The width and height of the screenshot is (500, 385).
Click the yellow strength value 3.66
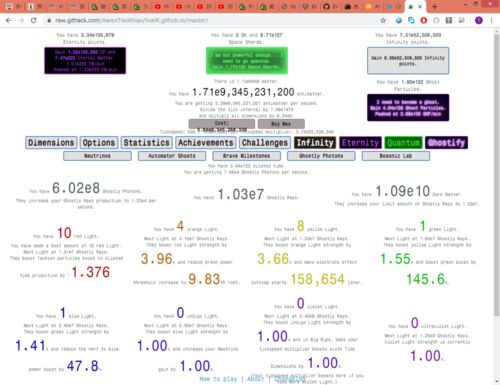(x=273, y=259)
